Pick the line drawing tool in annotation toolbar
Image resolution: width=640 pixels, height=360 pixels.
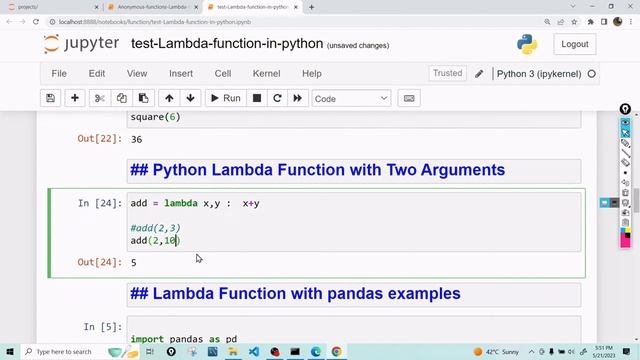coord(625,153)
